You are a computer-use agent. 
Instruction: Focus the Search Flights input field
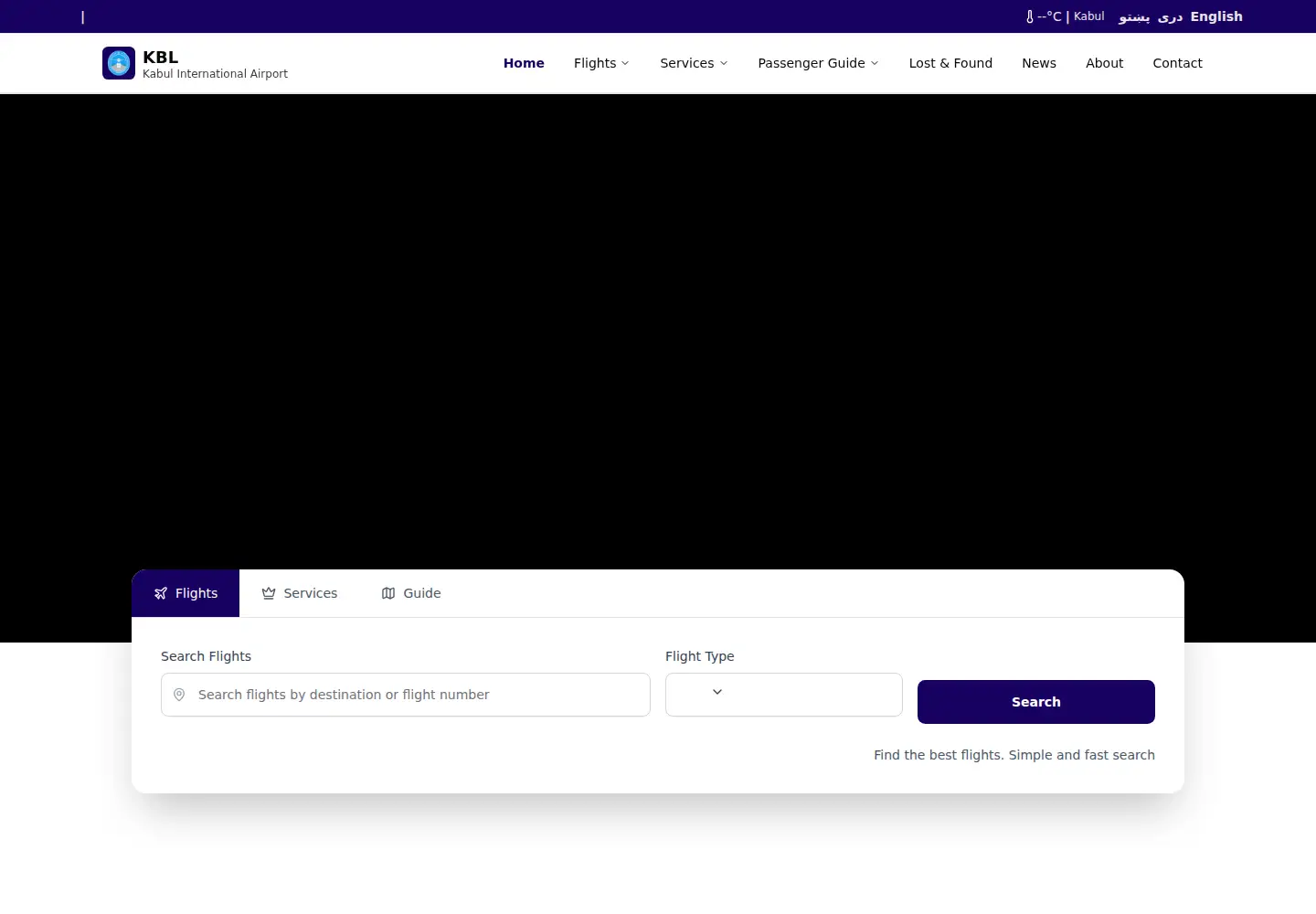(x=406, y=695)
